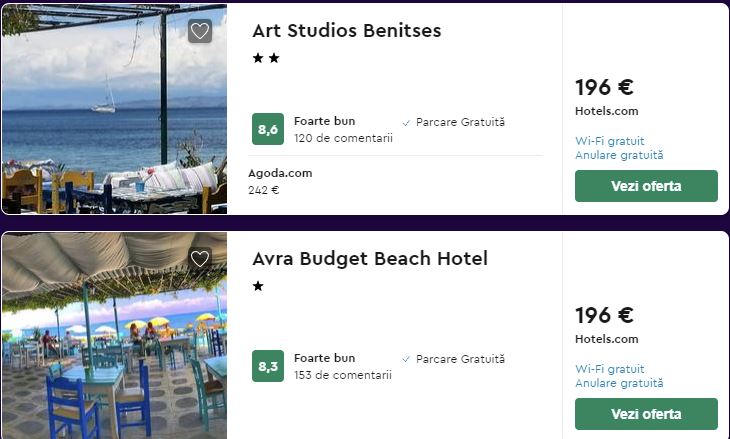The width and height of the screenshot is (730, 439).
Task: Click Parcare Gratuită checkmark for Avra Budget
Action: point(406,359)
